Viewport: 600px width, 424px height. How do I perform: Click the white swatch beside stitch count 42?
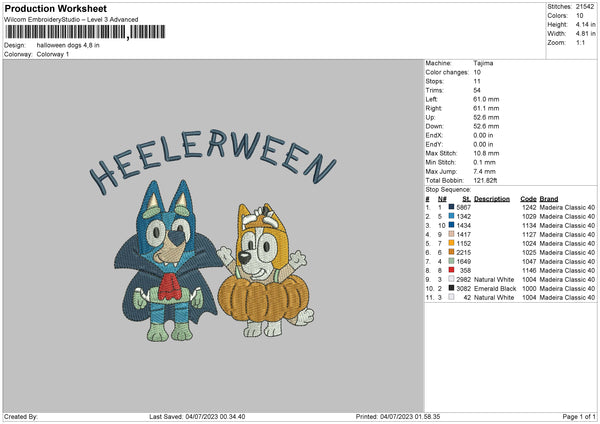tap(451, 297)
